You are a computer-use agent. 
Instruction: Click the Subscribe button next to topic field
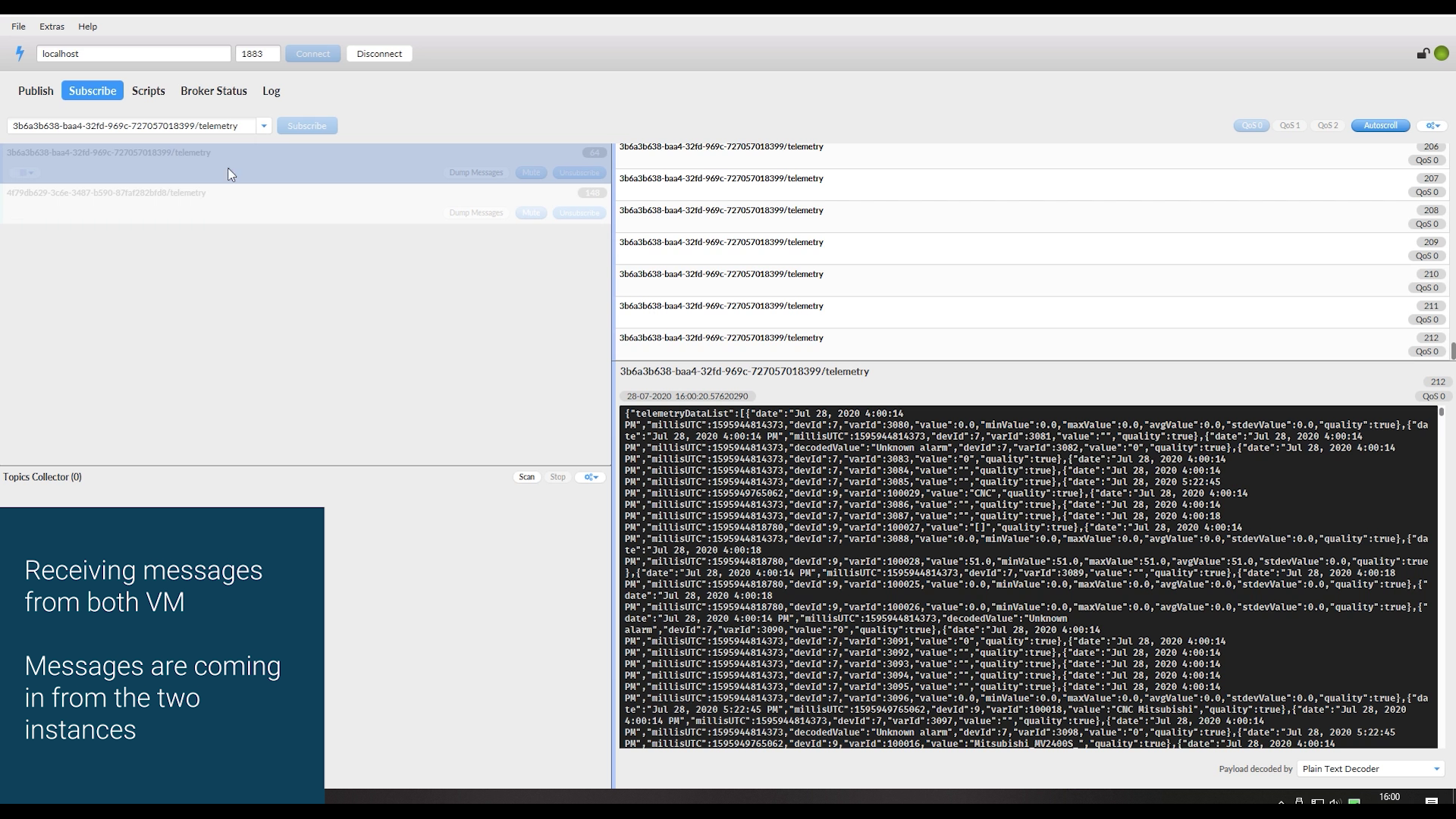tap(307, 126)
